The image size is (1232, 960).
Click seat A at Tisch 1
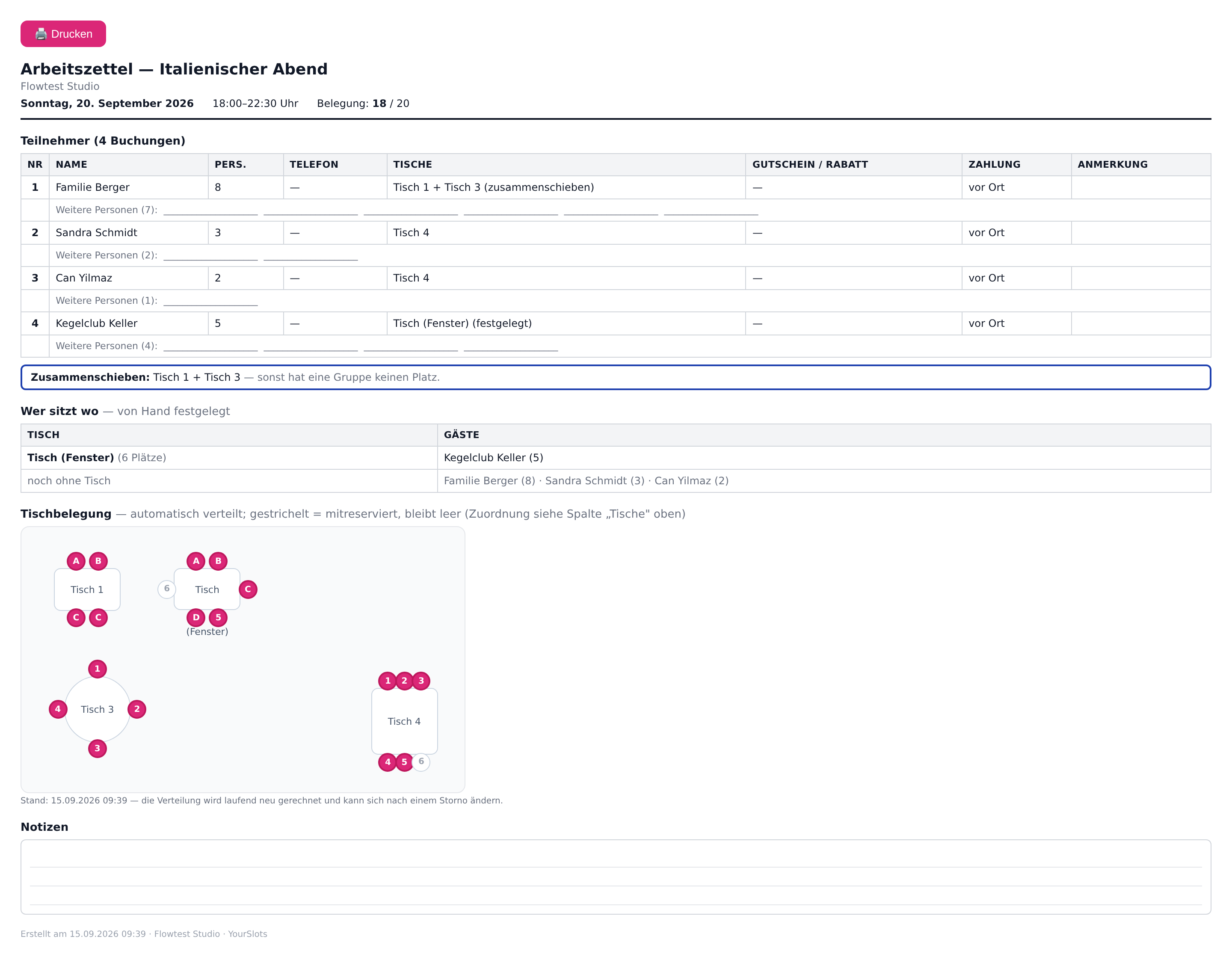pos(76,561)
